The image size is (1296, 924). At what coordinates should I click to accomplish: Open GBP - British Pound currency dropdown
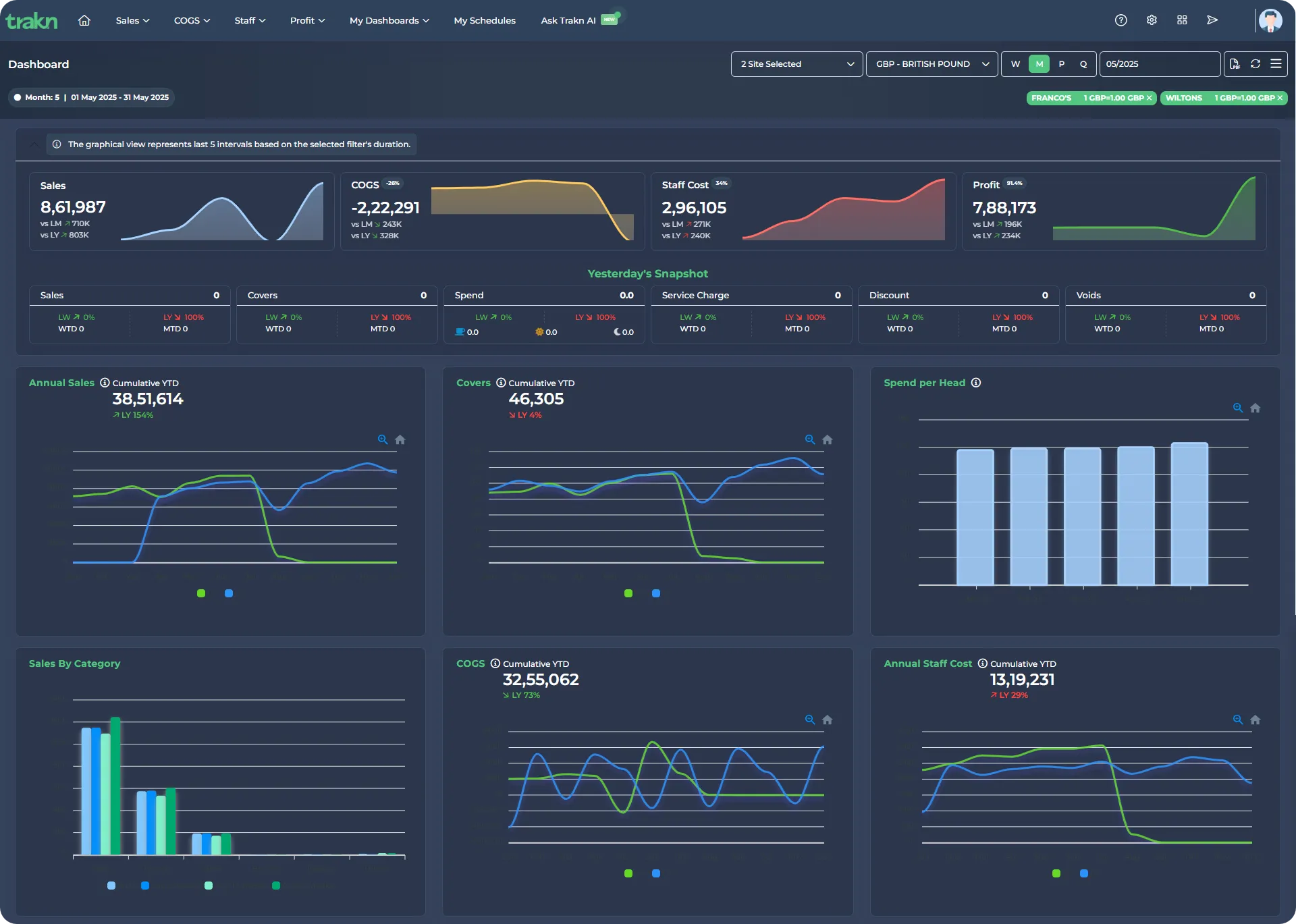click(932, 64)
